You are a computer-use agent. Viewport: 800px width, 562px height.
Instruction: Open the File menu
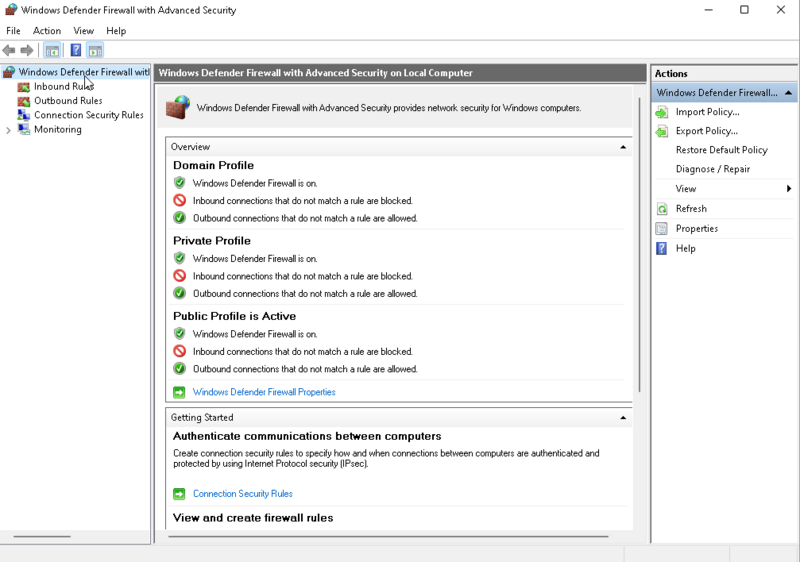13,31
